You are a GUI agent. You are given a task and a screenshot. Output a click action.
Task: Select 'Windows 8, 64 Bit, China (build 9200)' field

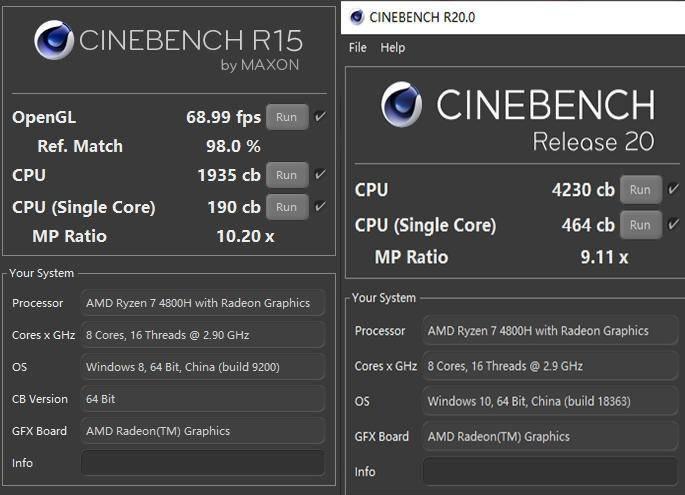click(x=203, y=367)
